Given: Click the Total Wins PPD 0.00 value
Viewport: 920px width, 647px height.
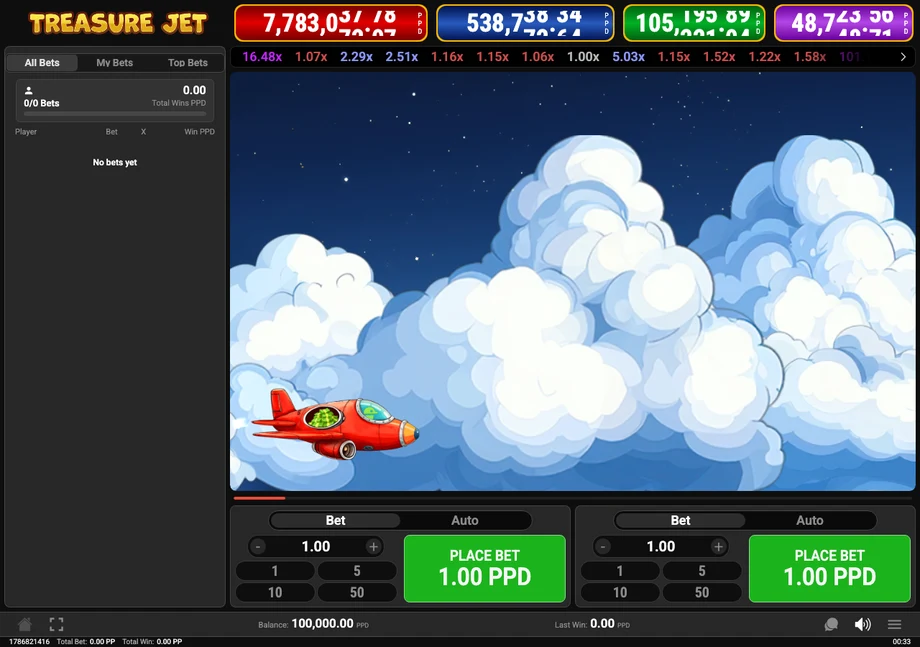Looking at the screenshot, I should click(194, 90).
